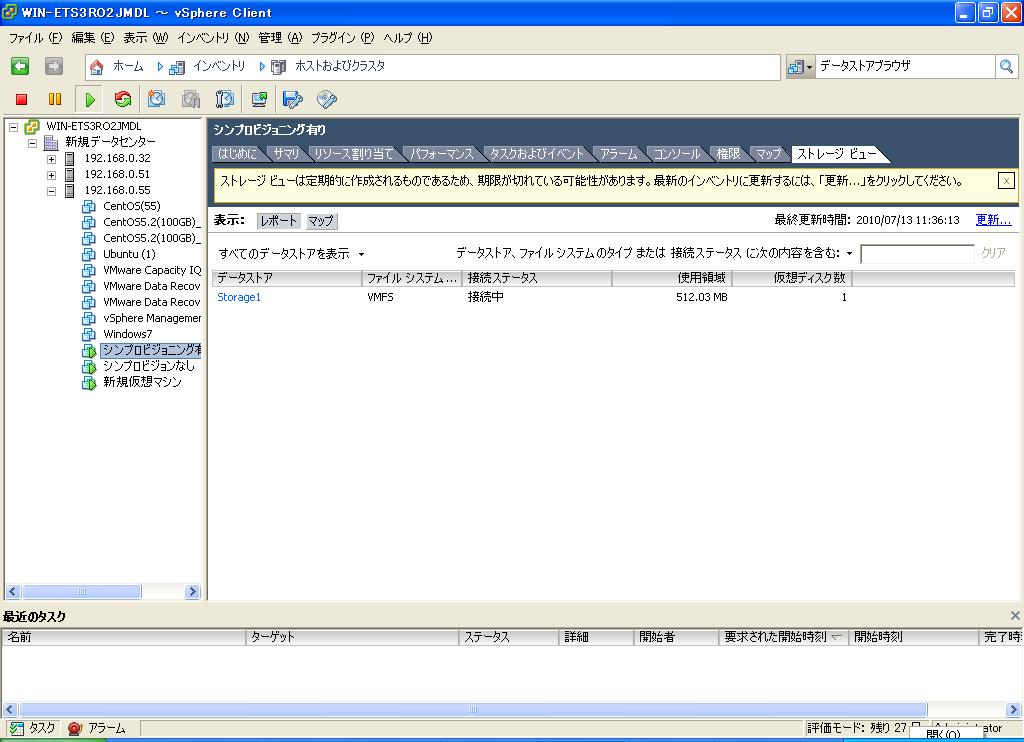This screenshot has width=1024, height=742.
Task: Close the 最近のタスク panel
Action: pos(1015,615)
